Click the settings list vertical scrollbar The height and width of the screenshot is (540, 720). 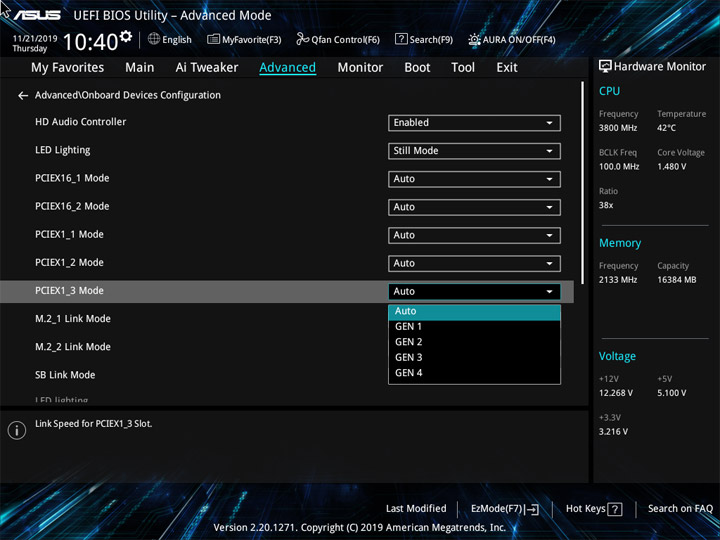[x=582, y=183]
